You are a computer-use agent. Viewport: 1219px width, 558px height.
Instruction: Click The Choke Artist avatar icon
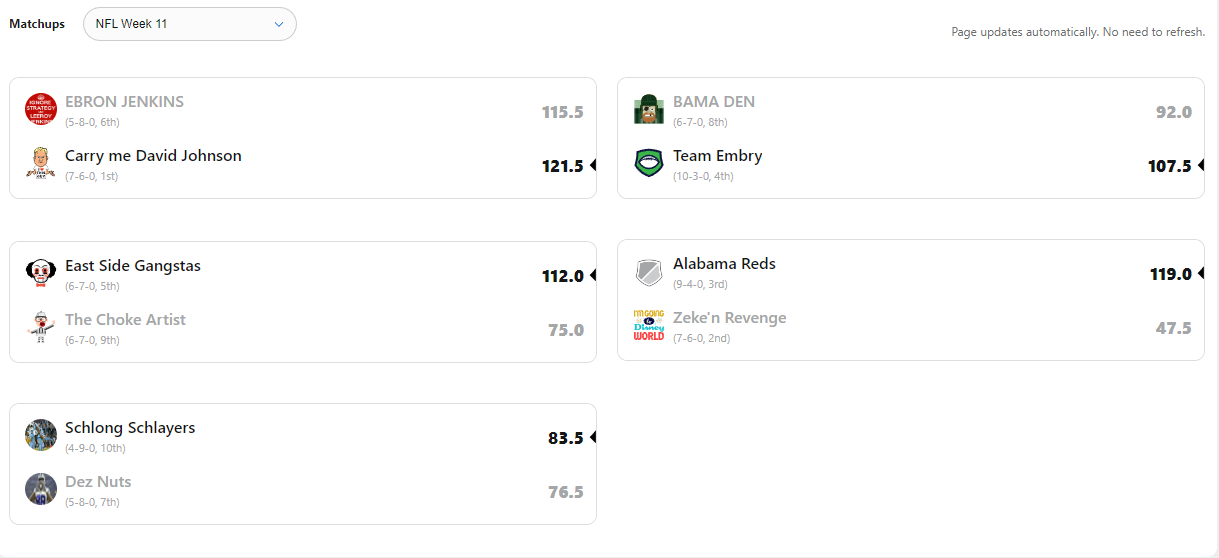point(41,327)
